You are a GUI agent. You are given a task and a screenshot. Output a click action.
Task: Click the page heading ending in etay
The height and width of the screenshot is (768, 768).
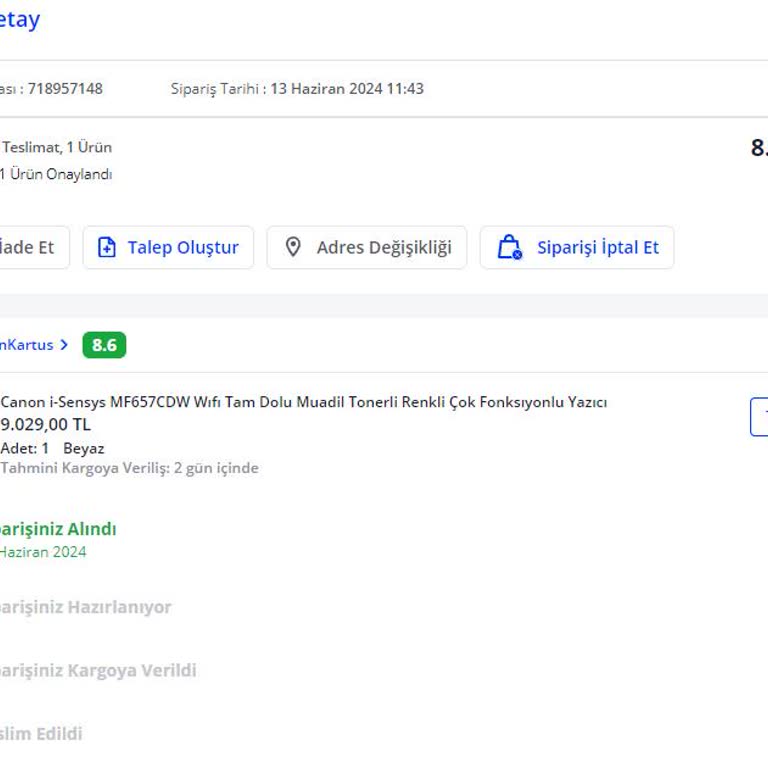pos(20,20)
